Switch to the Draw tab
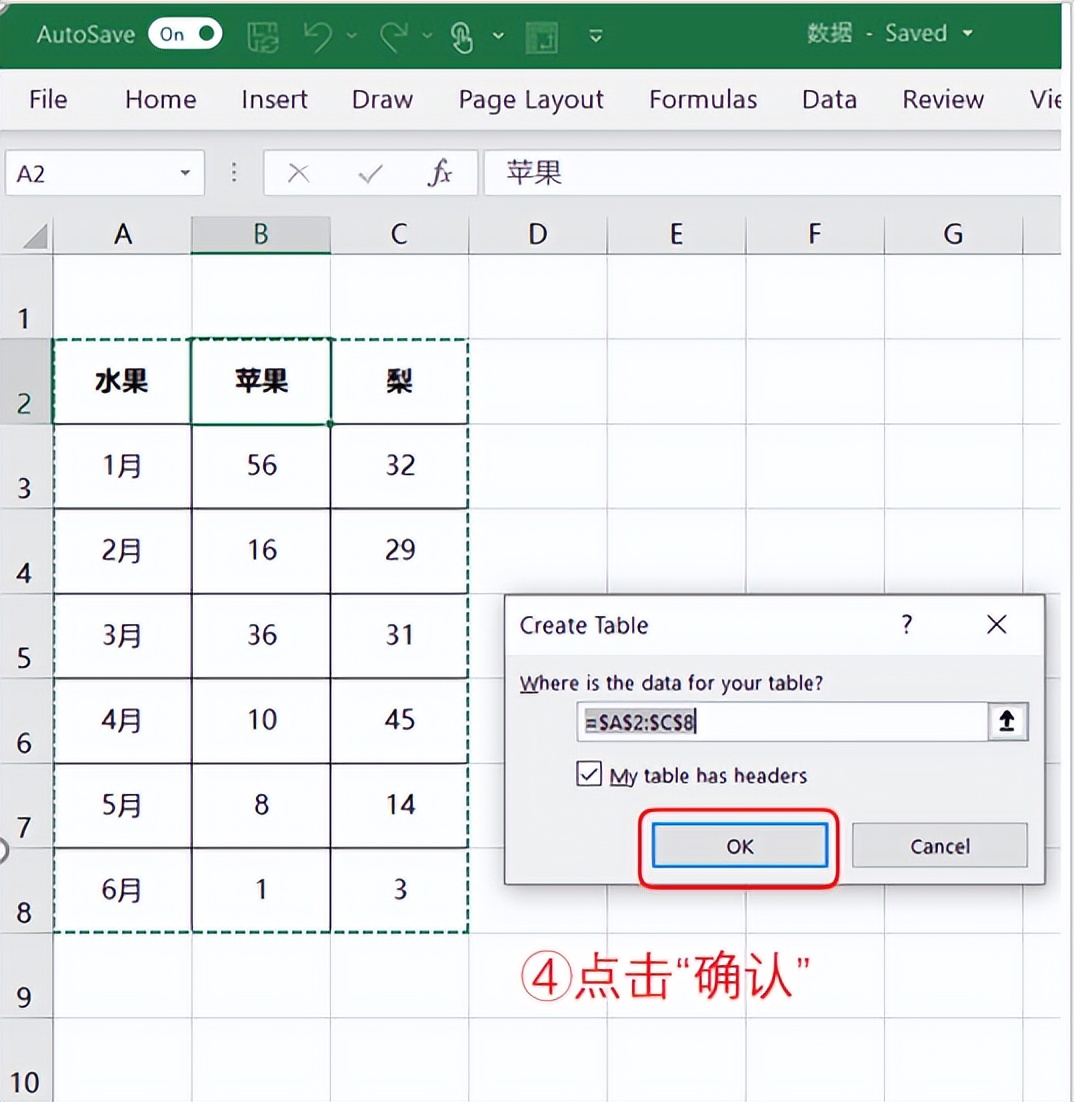1074x1102 pixels. [382, 99]
